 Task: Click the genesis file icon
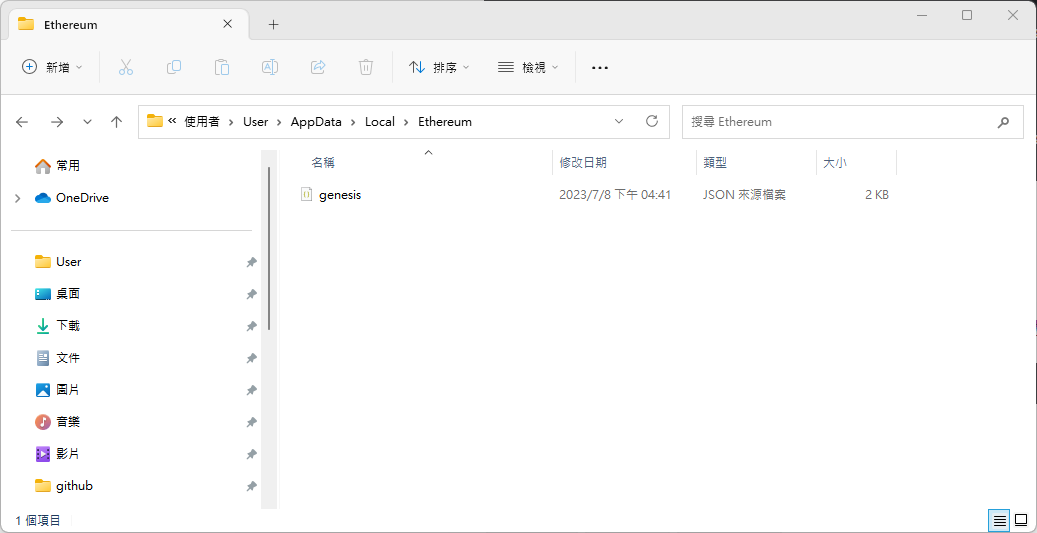306,194
